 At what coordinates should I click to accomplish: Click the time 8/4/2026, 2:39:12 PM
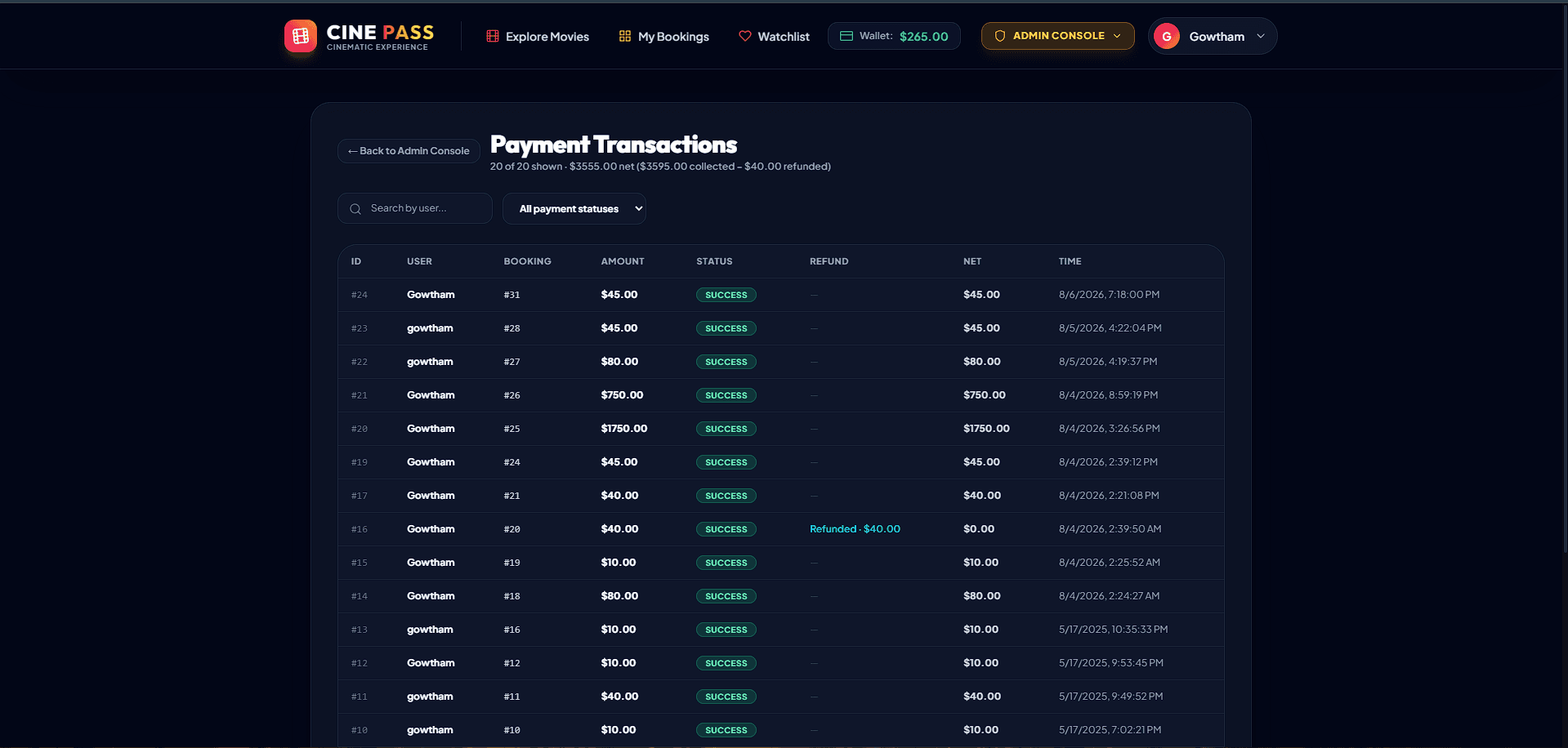[1108, 462]
